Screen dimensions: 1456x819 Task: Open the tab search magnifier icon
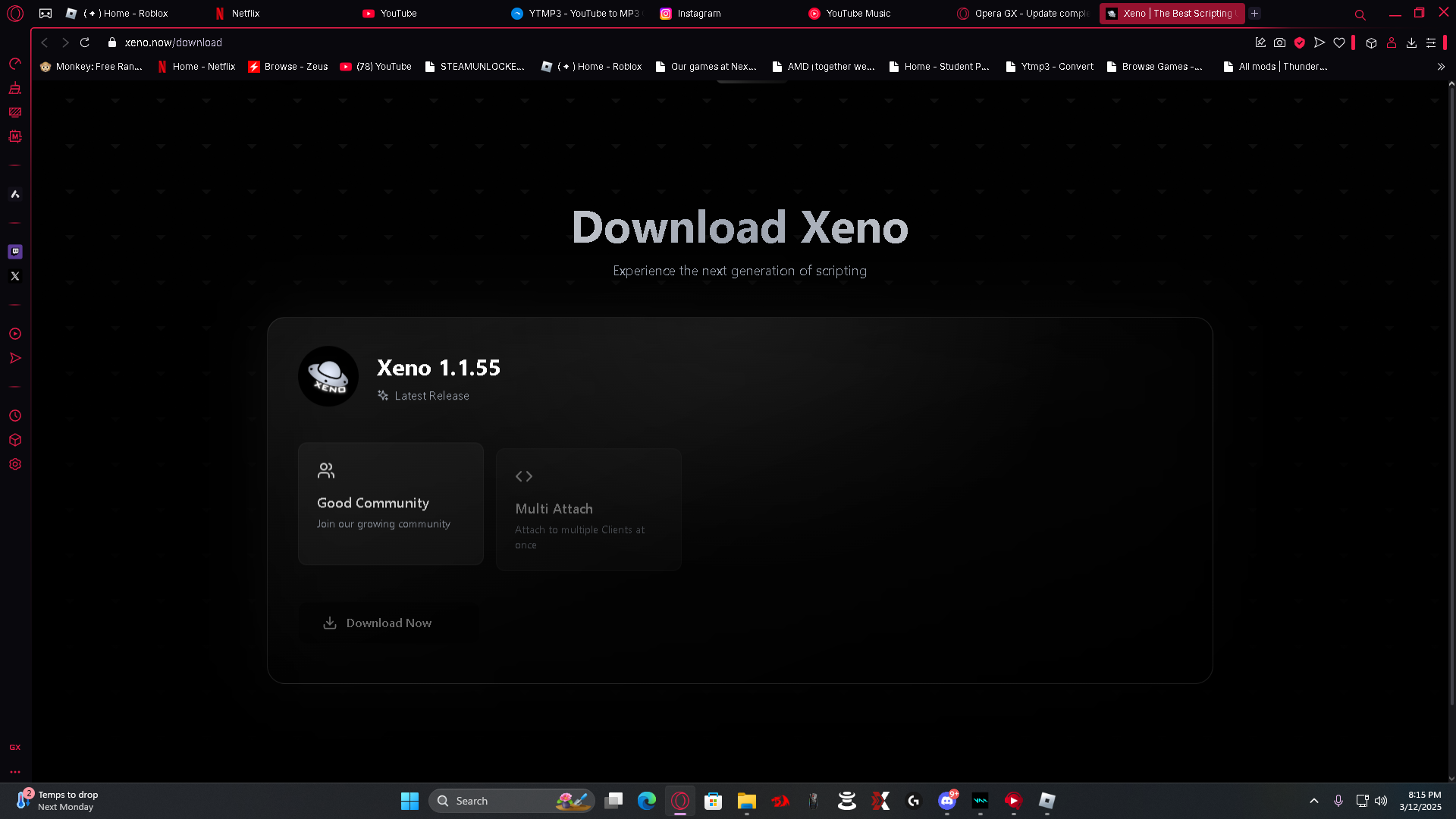[x=1360, y=14]
